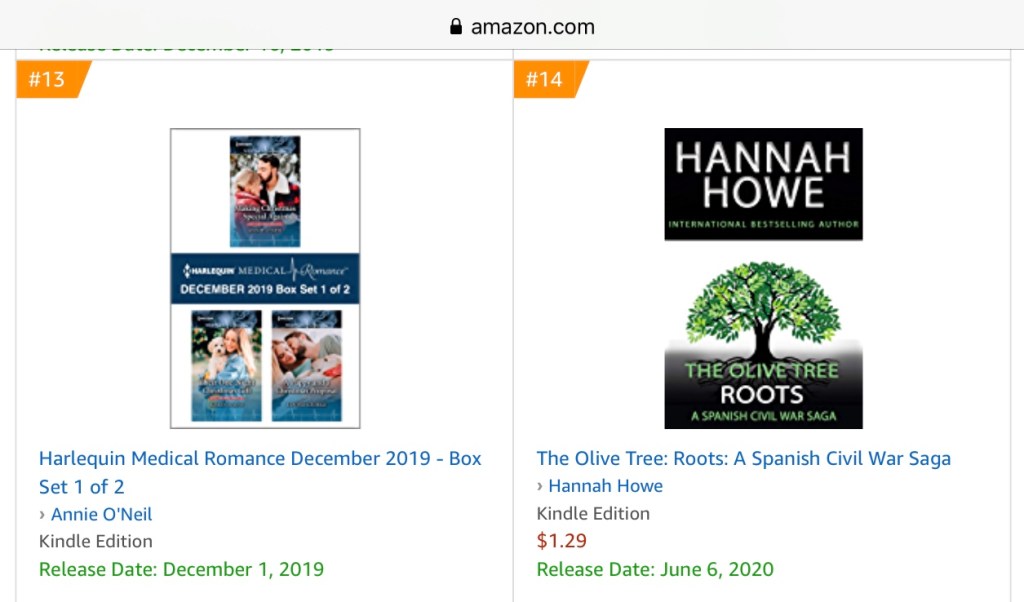Viewport: 1024px width, 602px height.
Task: Open the bottom-left puppy book cover
Action: point(226,364)
